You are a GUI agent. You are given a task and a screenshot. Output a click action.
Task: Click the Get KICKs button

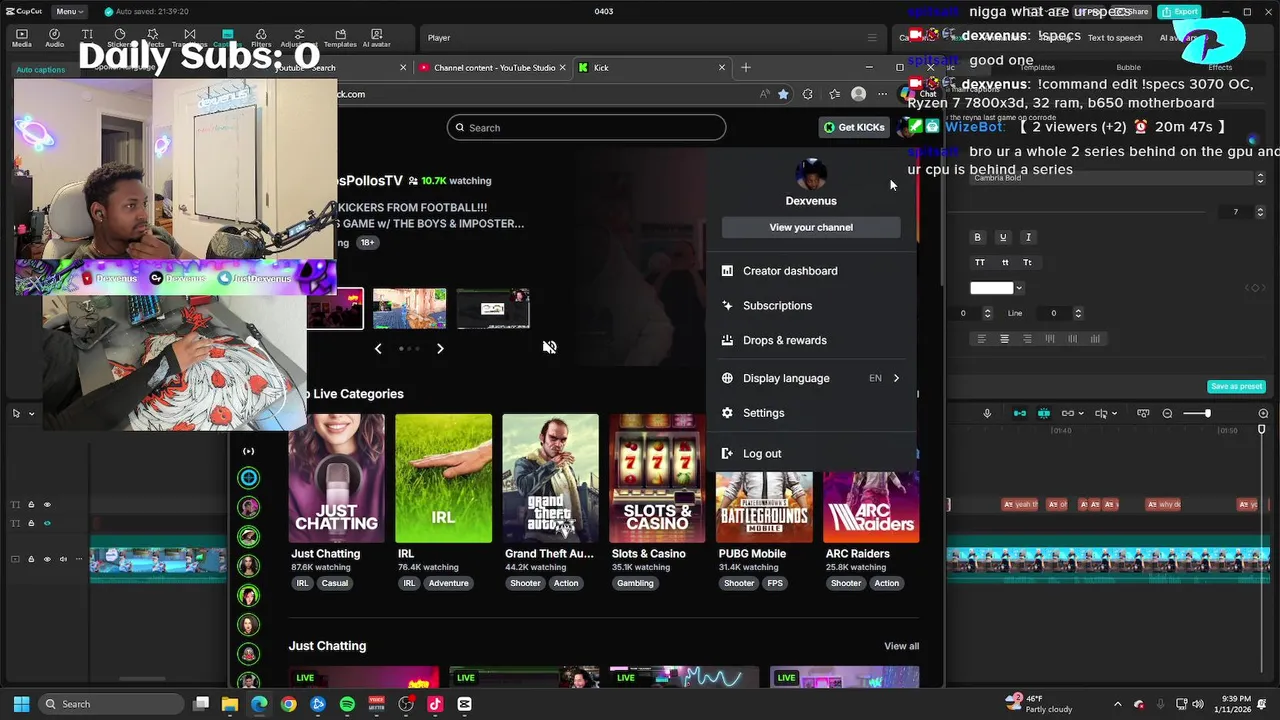[x=854, y=128]
